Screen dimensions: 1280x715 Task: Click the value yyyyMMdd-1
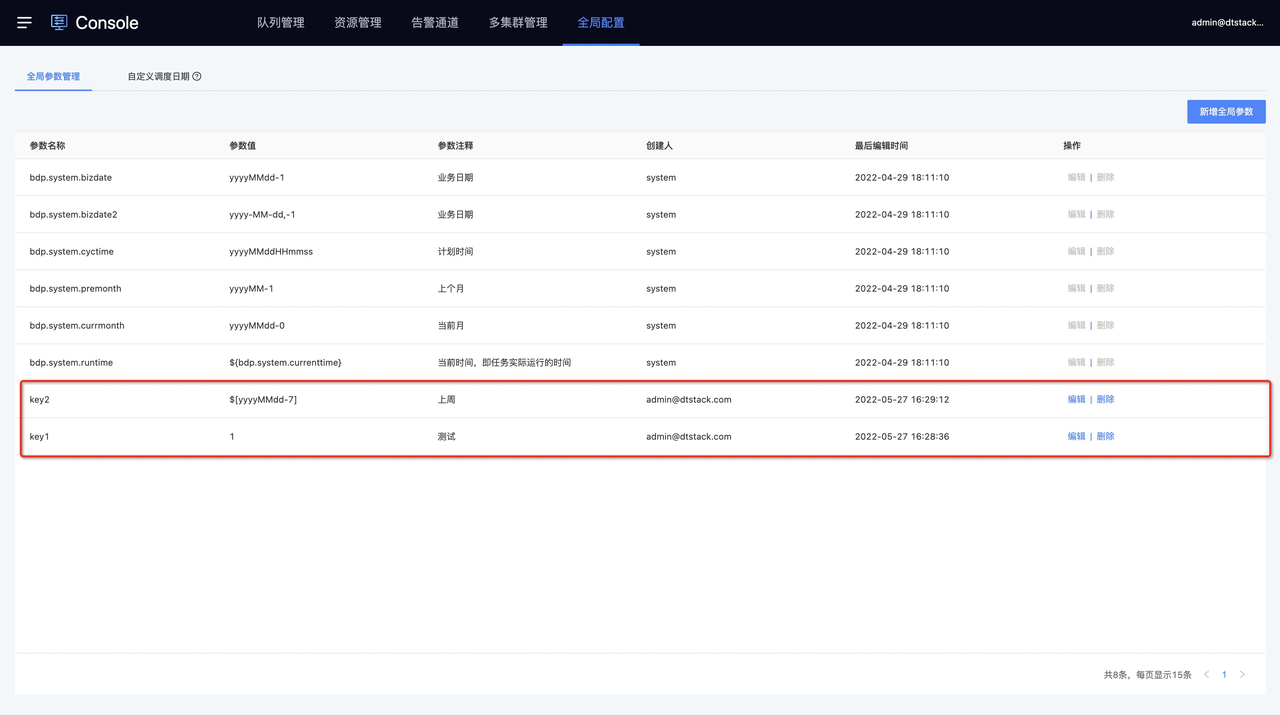coord(257,177)
